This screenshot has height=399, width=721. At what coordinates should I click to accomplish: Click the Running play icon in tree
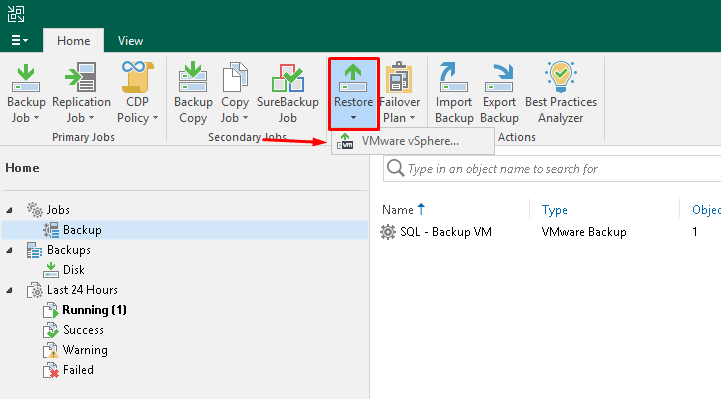point(51,310)
